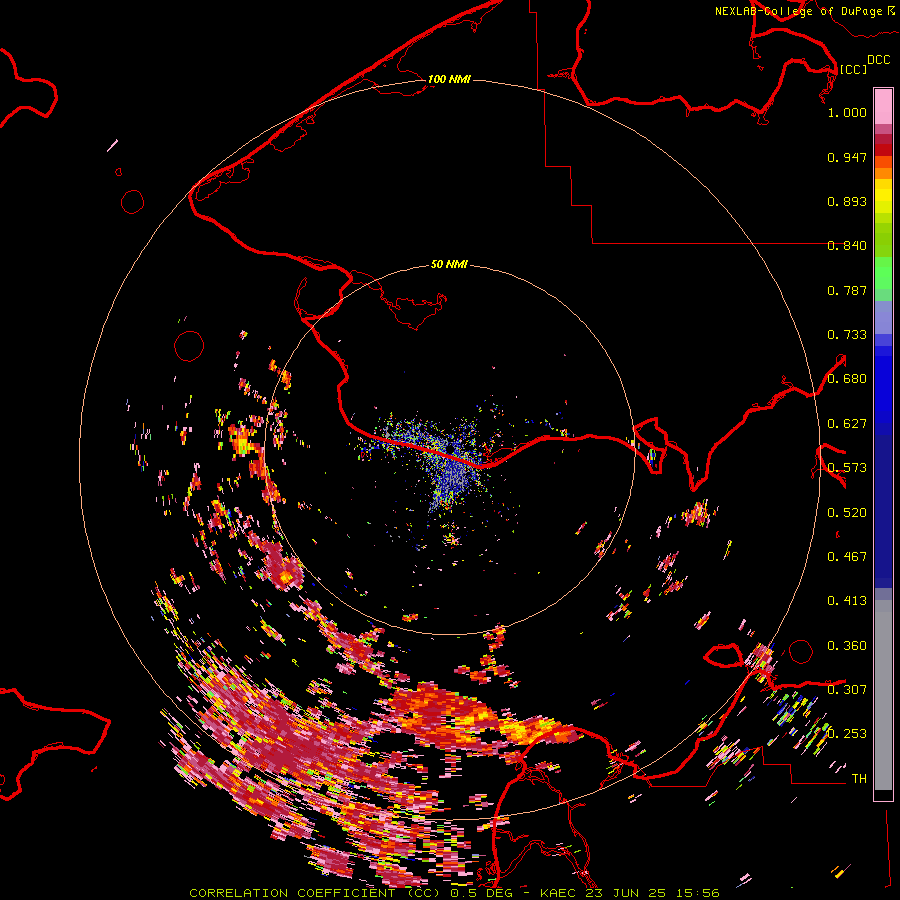The image size is (900, 900).
Task: Click the 23 JUN 25 15:56 timestamp
Action: pos(653,893)
